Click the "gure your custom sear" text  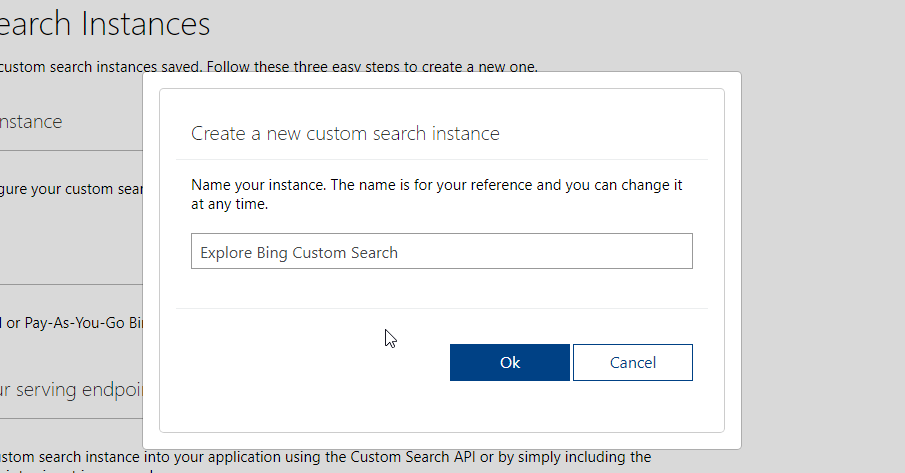pyautogui.click(x=74, y=189)
